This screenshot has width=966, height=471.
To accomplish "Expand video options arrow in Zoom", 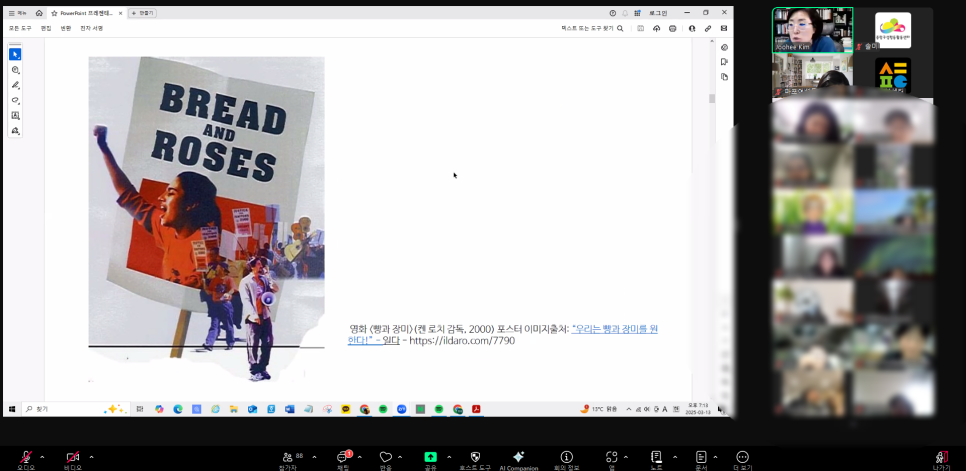I will 91,457.
